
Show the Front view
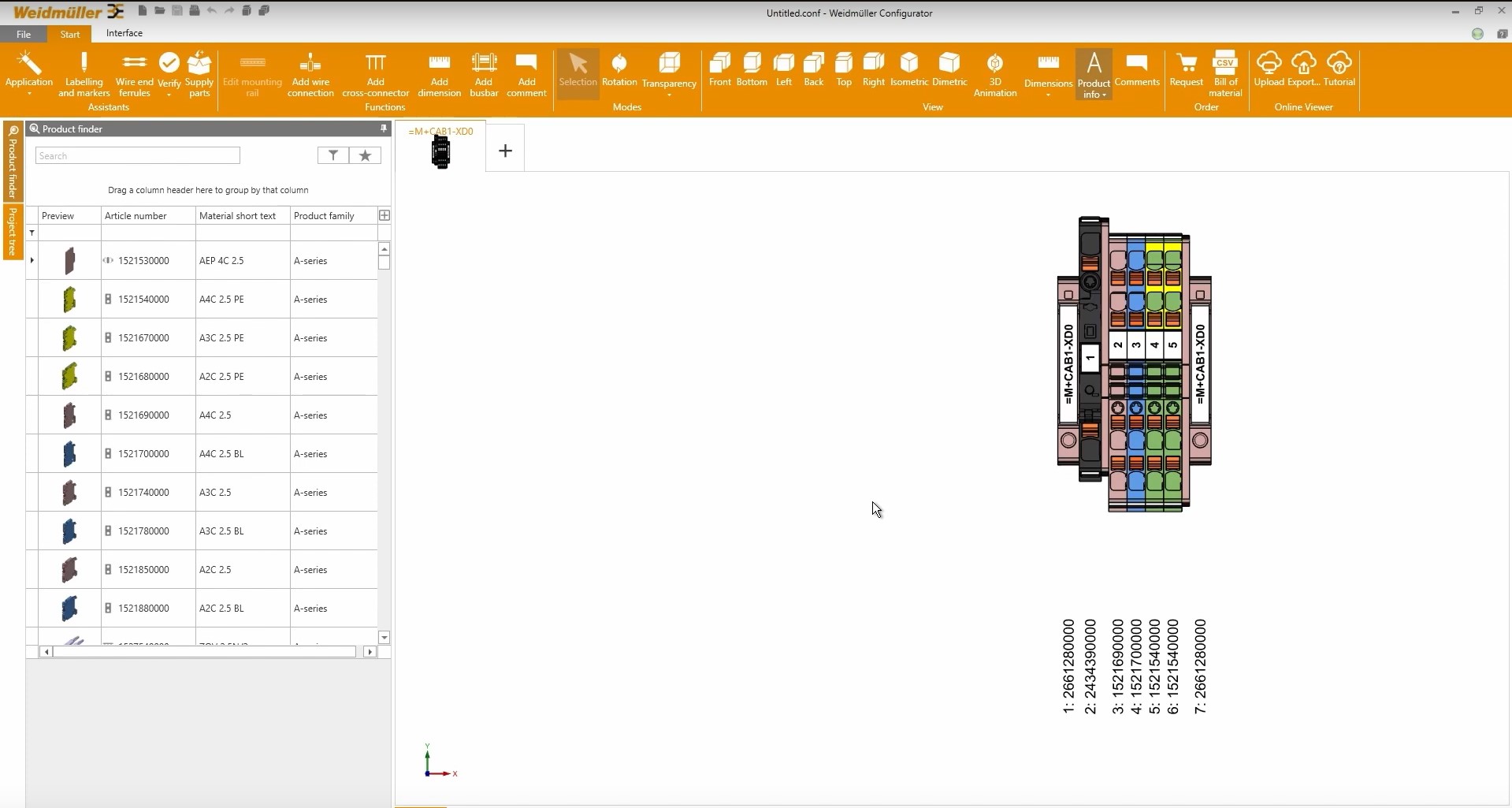coord(720,69)
